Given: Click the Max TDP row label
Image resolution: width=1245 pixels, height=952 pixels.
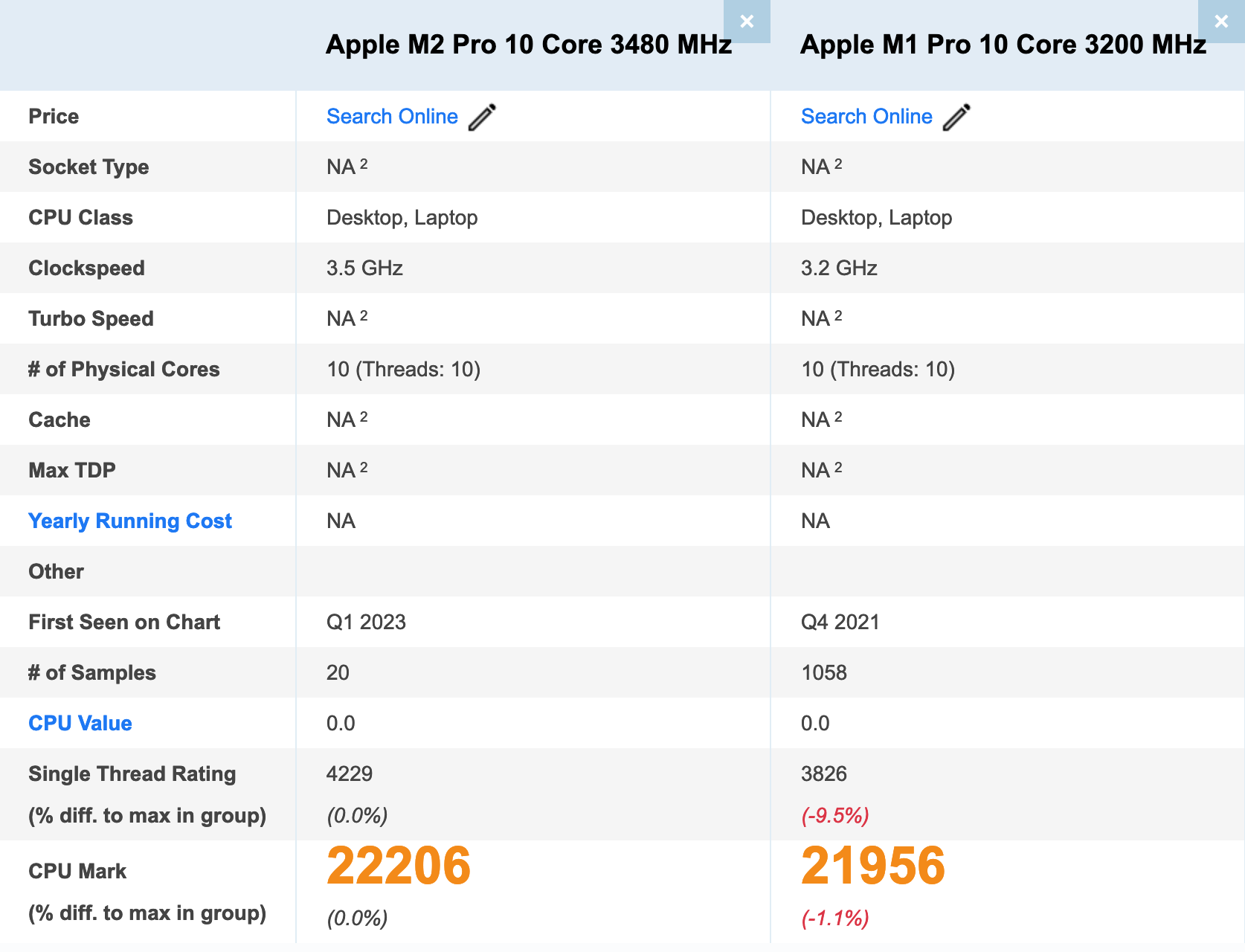Looking at the screenshot, I should pyautogui.click(x=72, y=471).
